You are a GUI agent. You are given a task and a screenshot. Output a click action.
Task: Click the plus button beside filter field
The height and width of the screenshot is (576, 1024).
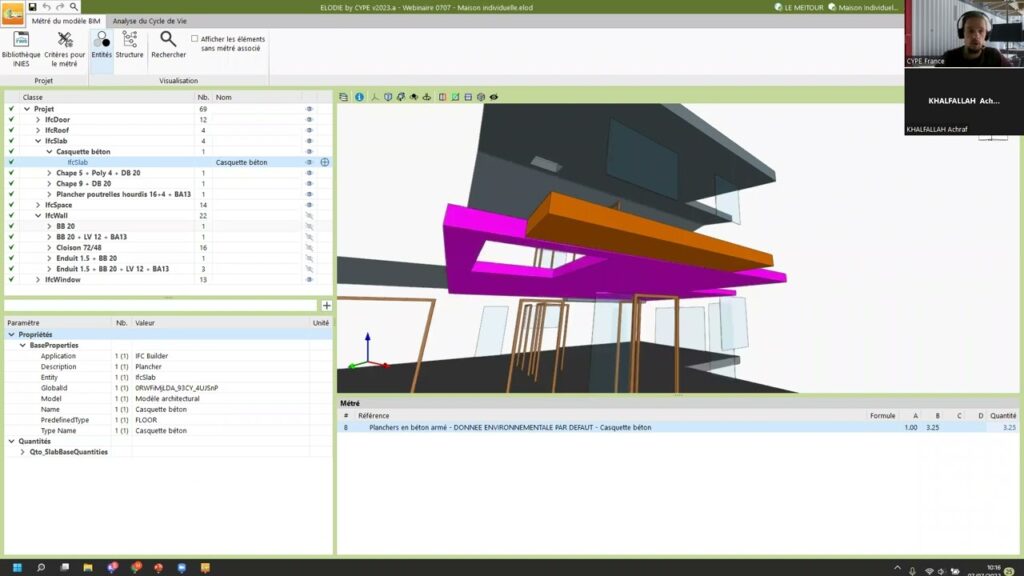tap(326, 305)
